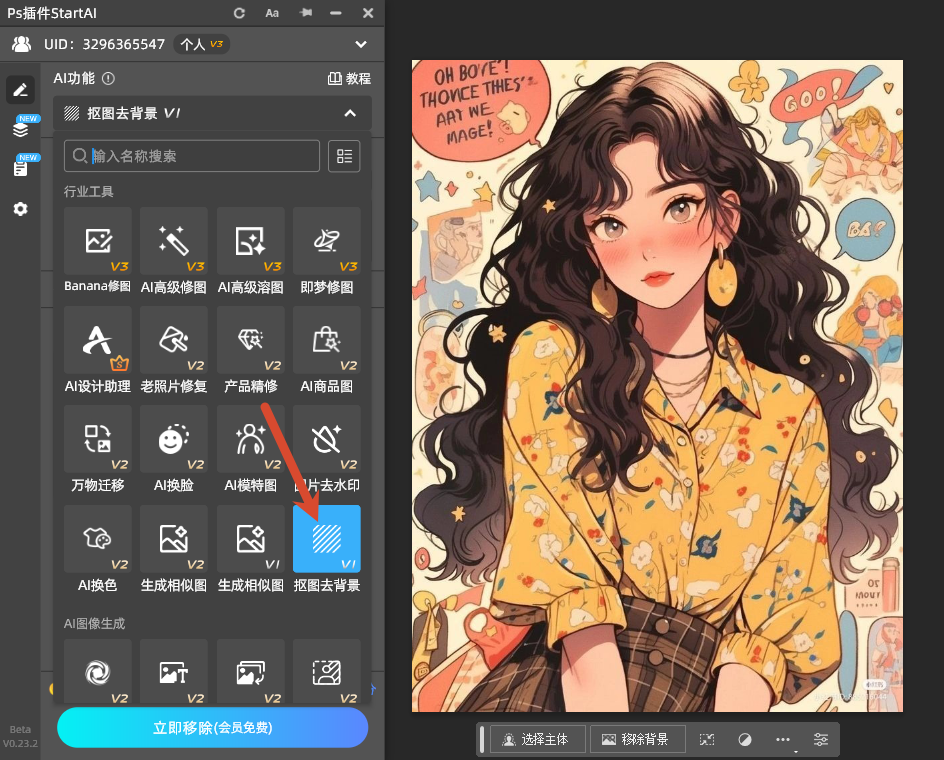
Task: Pick the AI换色 tool
Action: (x=97, y=539)
